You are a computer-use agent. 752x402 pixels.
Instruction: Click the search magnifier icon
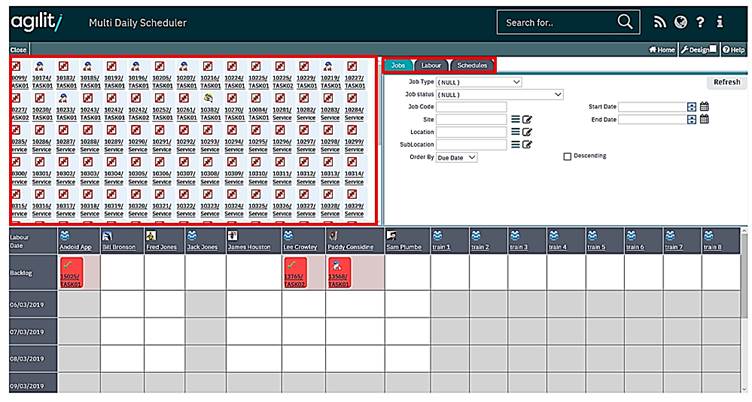tap(625, 22)
